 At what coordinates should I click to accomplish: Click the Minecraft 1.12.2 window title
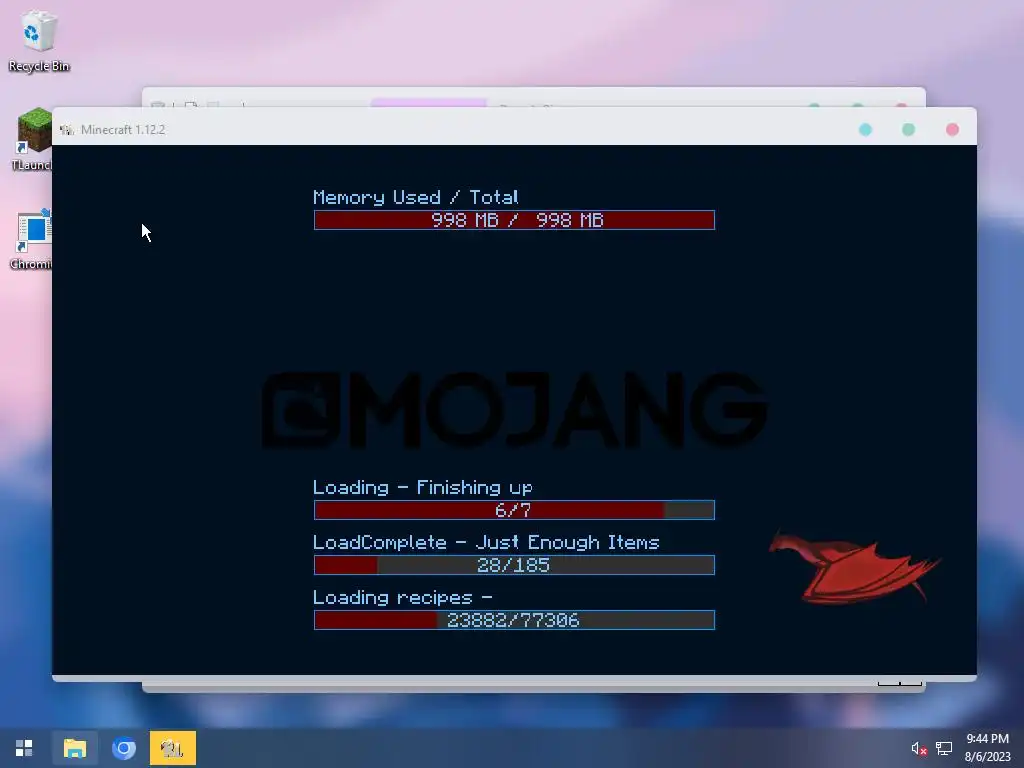coord(123,129)
